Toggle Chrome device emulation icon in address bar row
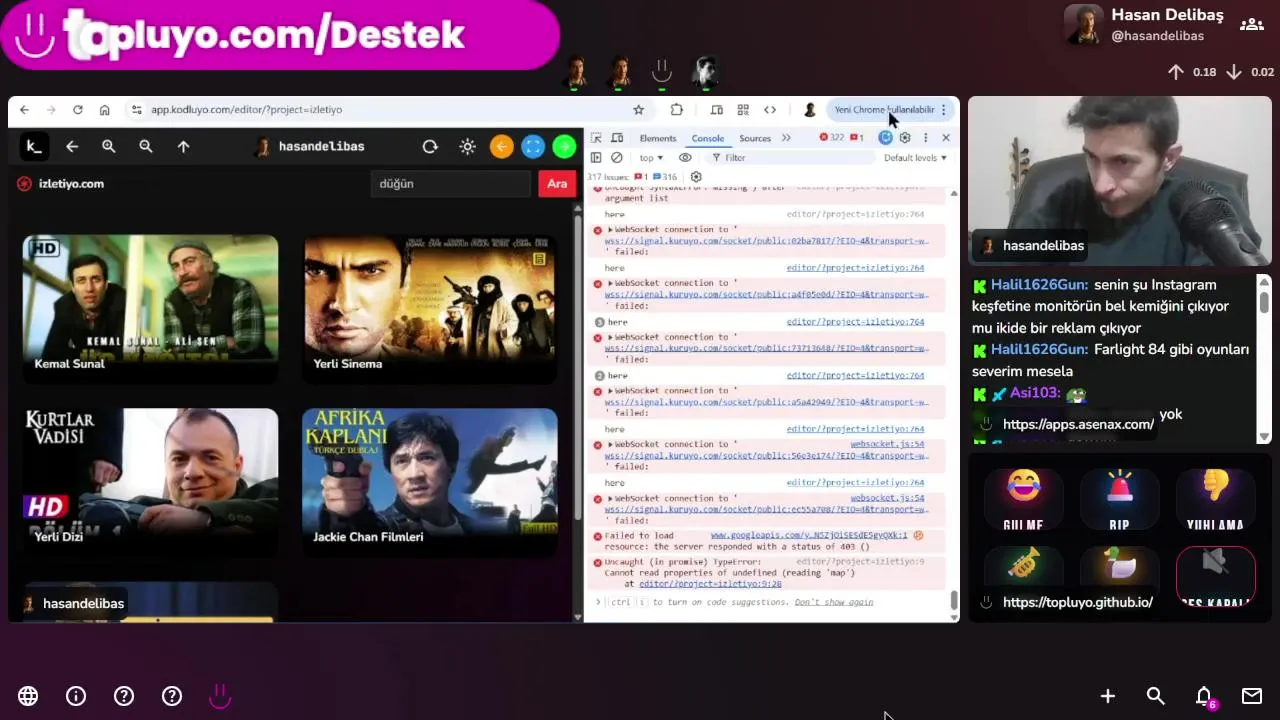Screen dimensions: 1280x720 click(x=717, y=110)
